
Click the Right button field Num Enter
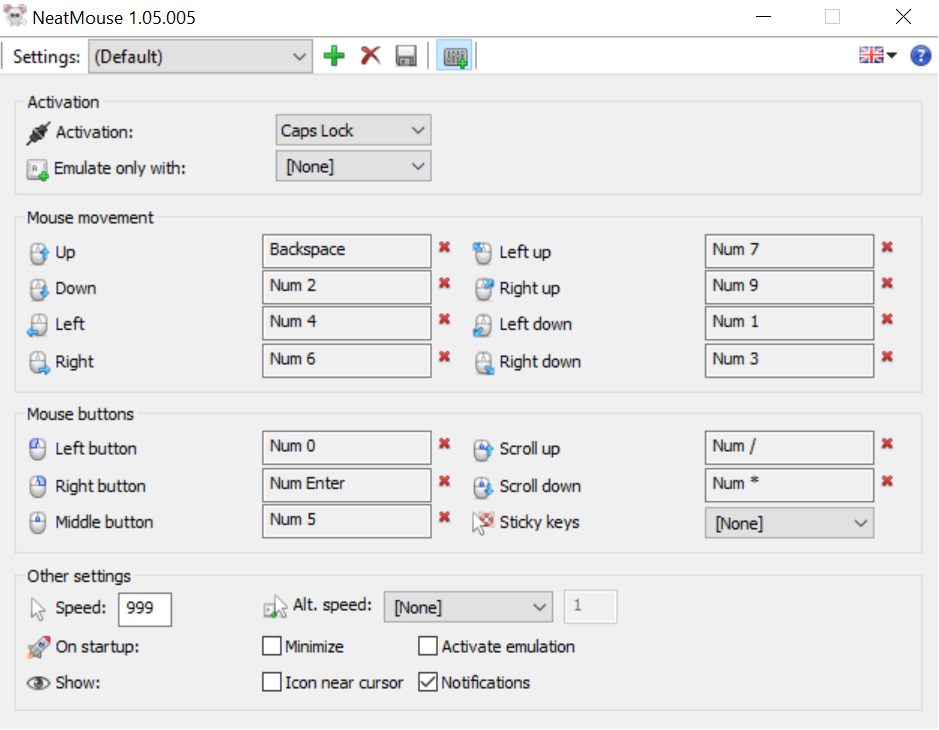coord(347,485)
